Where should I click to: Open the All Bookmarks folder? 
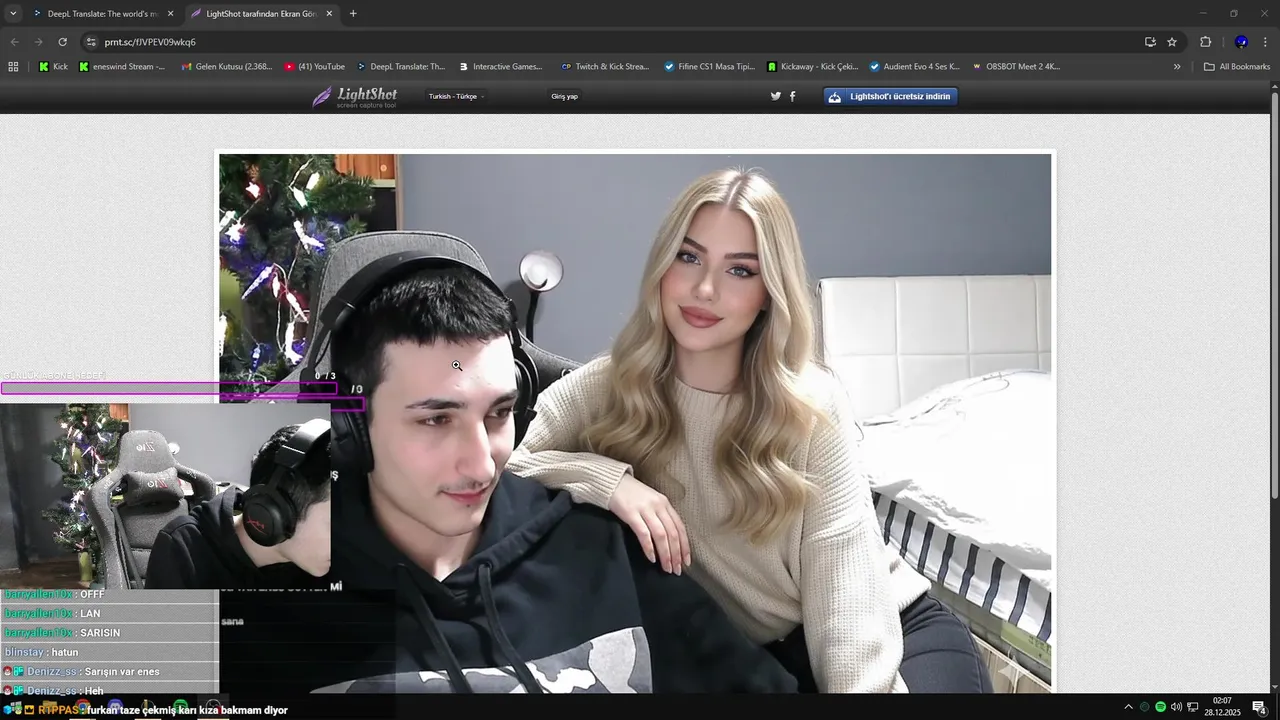coord(1237,67)
